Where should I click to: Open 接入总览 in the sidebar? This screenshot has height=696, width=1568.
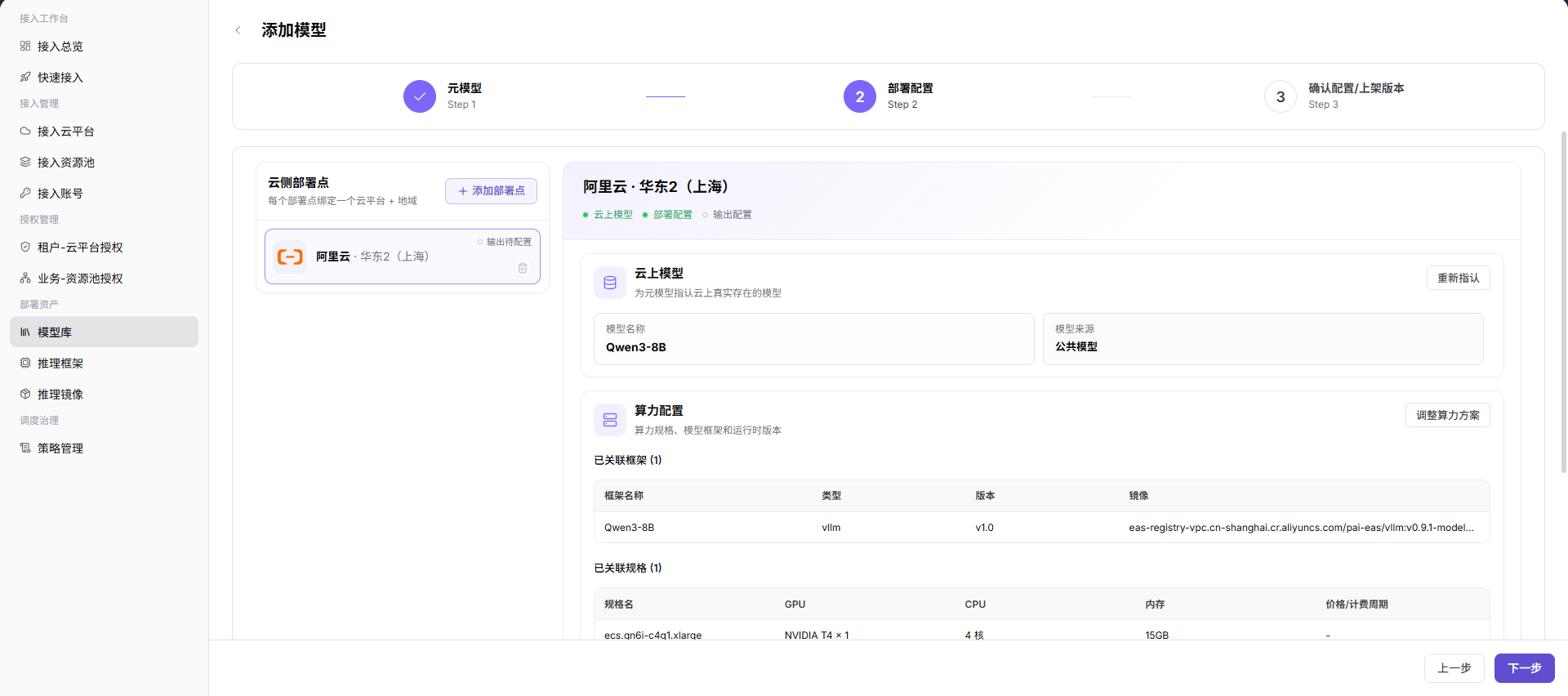(104, 46)
